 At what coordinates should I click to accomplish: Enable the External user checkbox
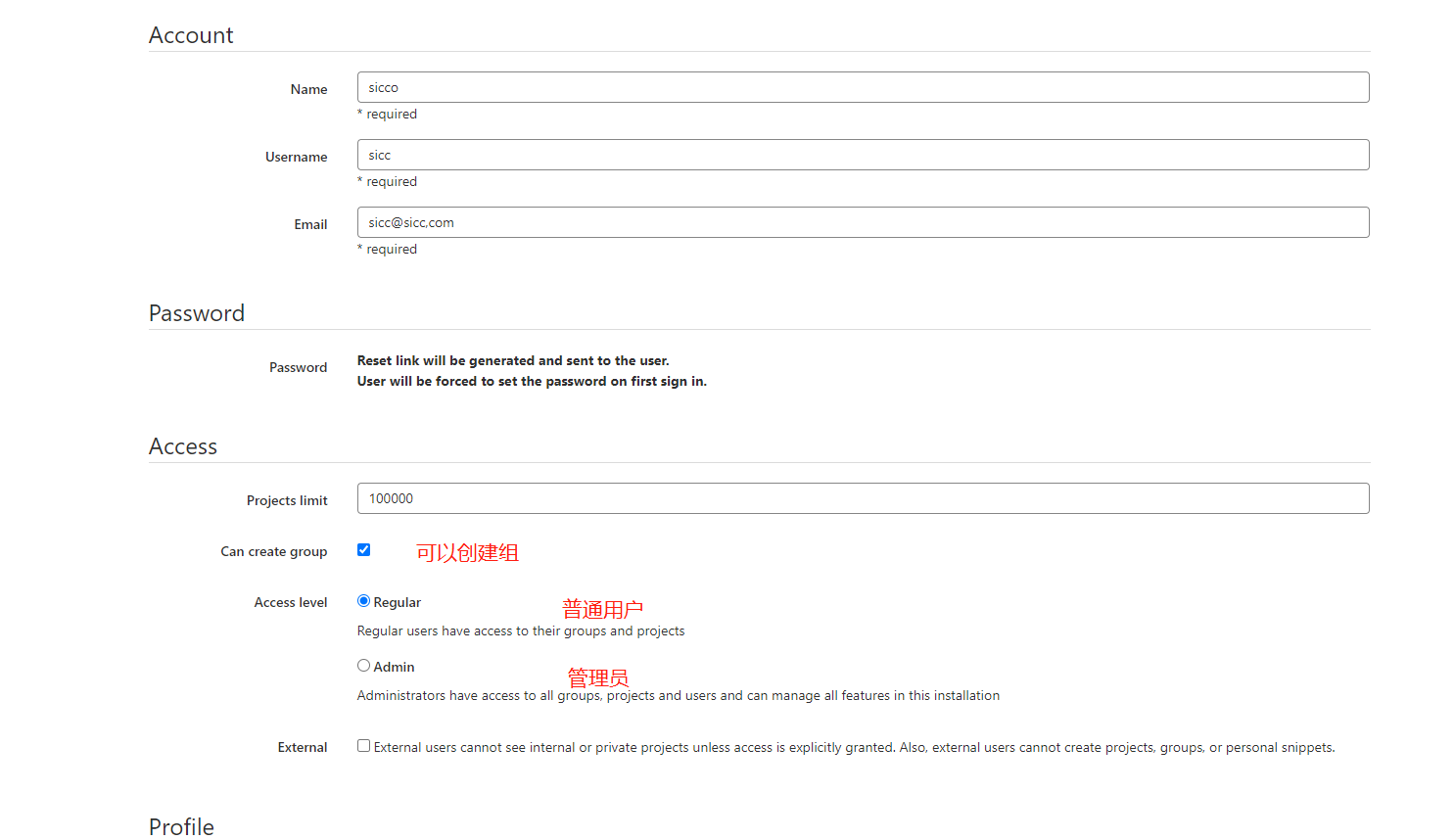[363, 746]
